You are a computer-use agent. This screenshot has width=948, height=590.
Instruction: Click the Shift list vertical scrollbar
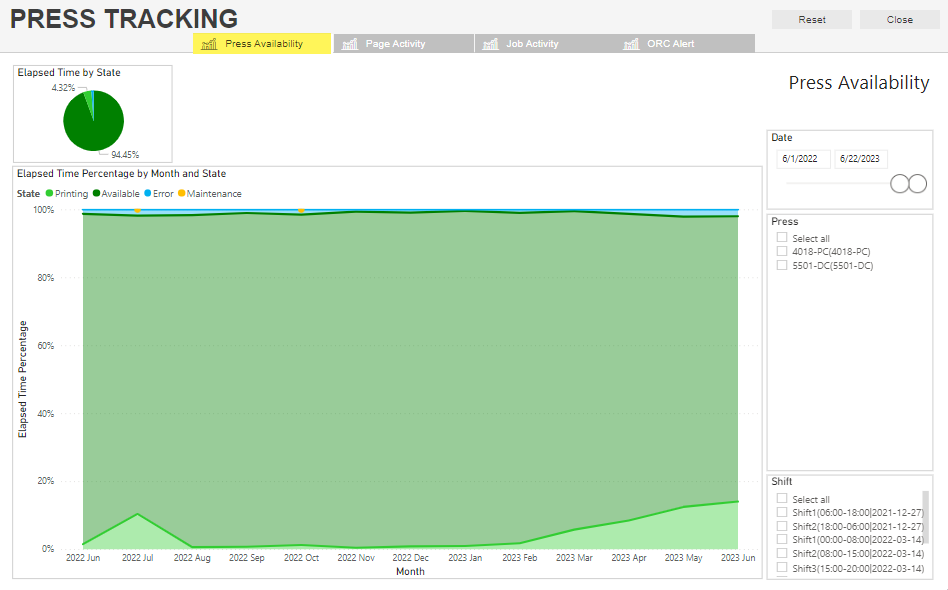pyautogui.click(x=925, y=515)
